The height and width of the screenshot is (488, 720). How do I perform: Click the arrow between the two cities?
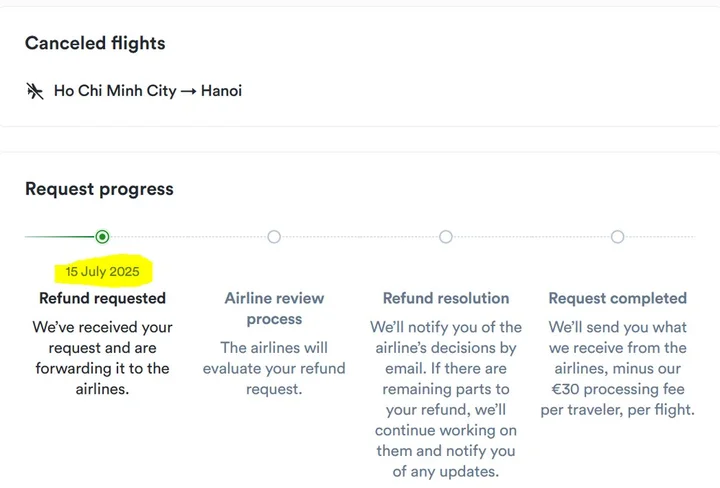click(x=189, y=91)
